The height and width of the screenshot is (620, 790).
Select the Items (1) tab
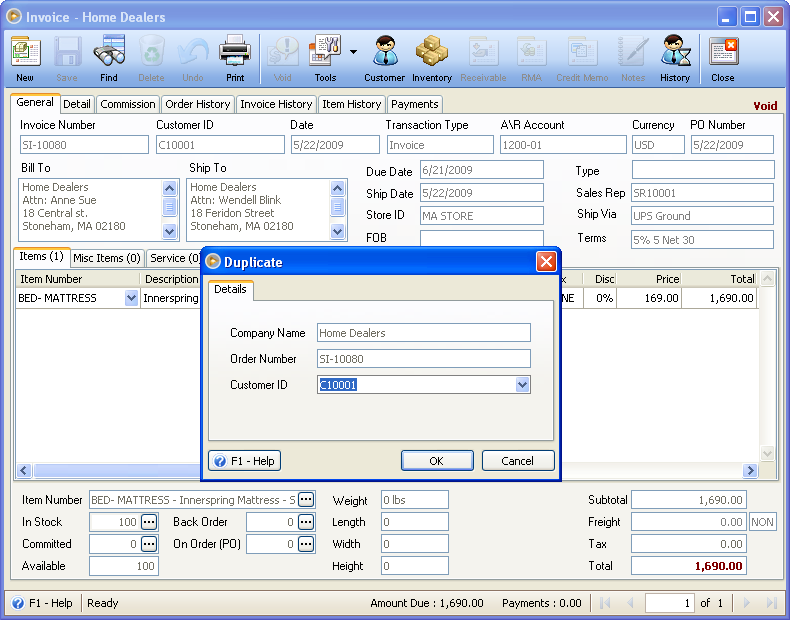41,256
